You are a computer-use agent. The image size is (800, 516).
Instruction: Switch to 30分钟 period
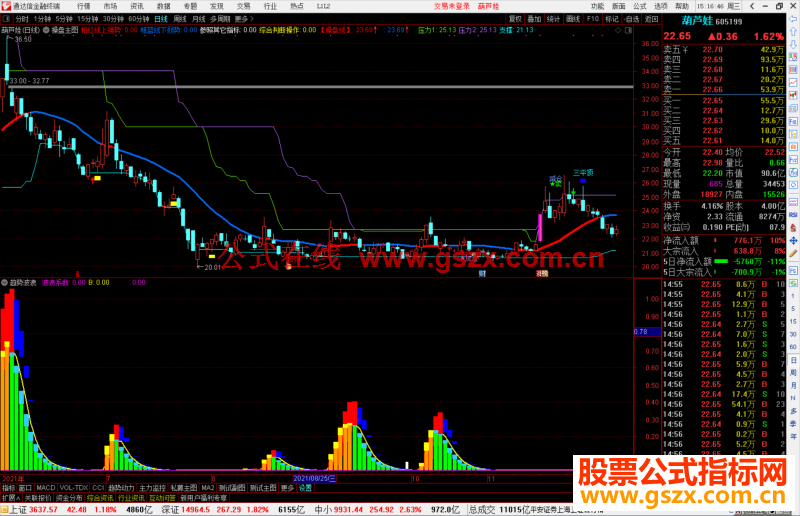click(113, 19)
